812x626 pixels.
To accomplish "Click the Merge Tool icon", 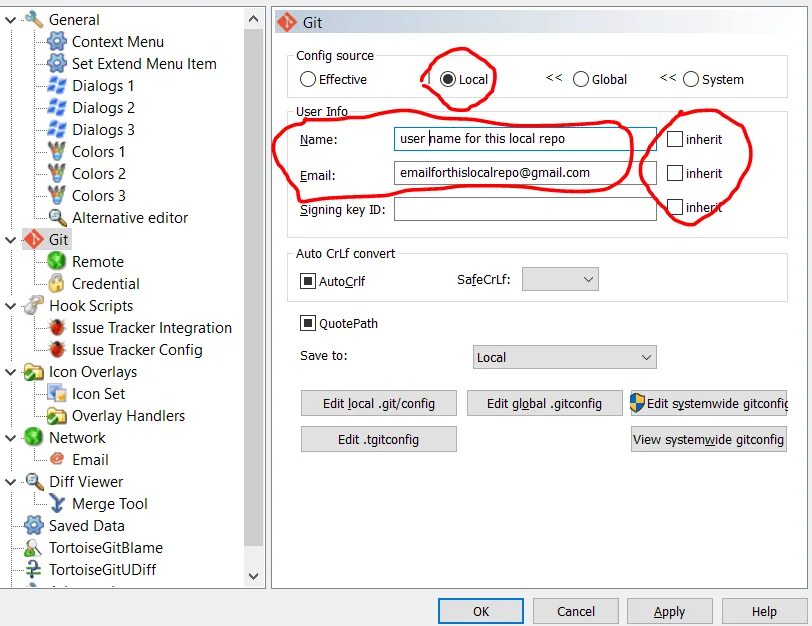I will (56, 503).
